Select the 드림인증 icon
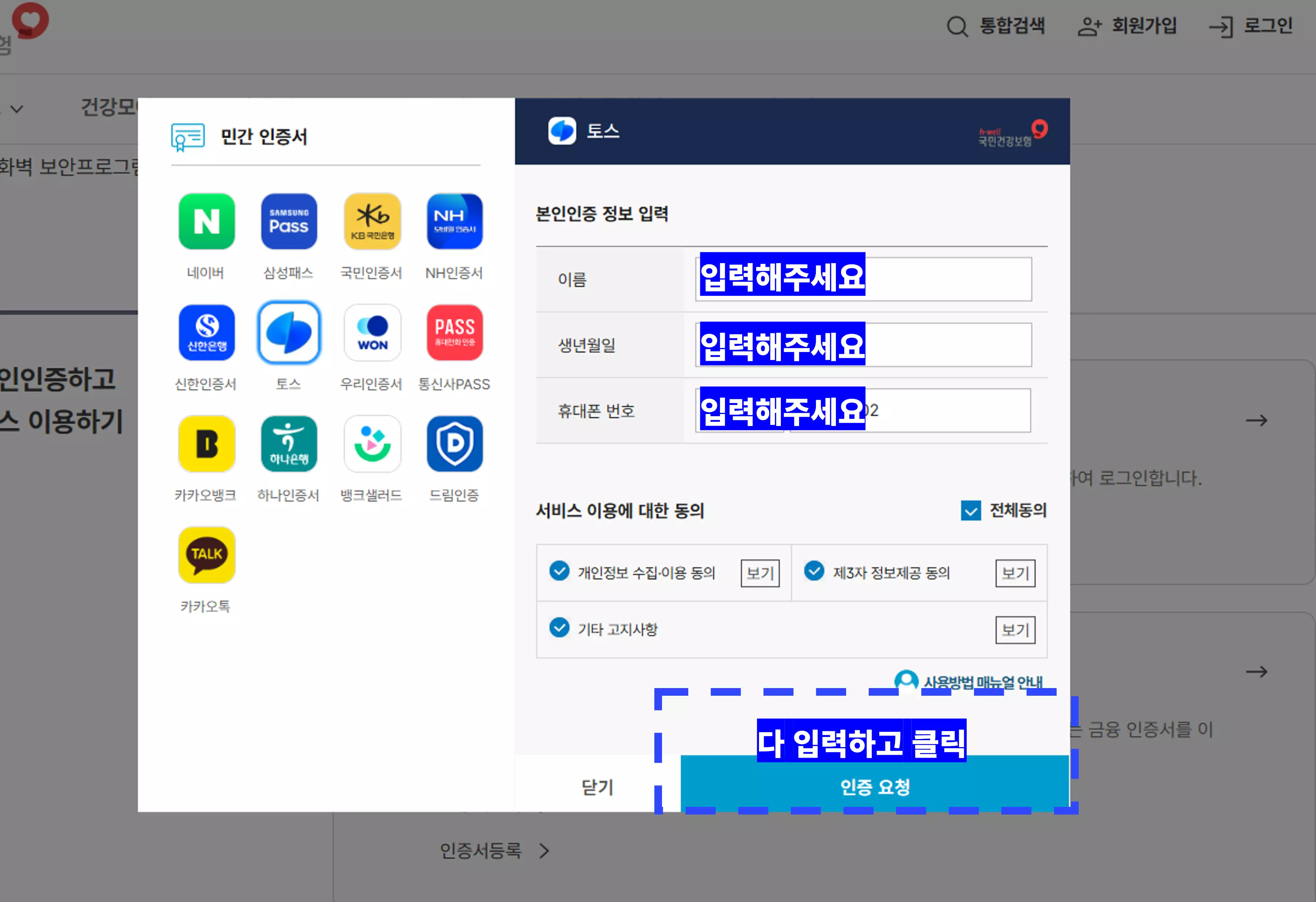Screen dimensions: 1316x902 pyautogui.click(x=454, y=444)
